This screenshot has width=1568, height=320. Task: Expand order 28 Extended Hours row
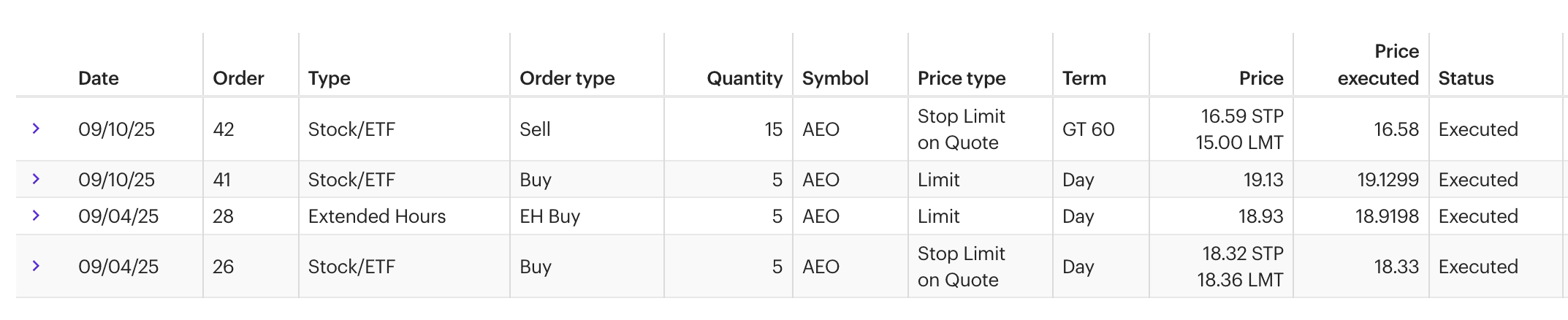[x=36, y=216]
